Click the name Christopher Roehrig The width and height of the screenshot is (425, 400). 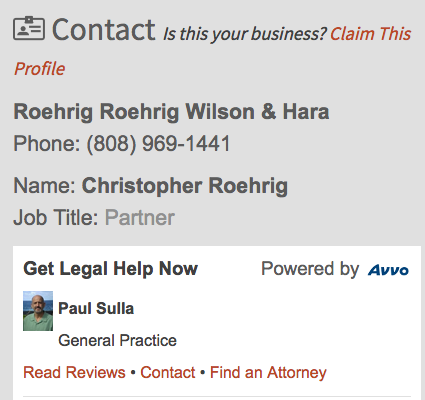pos(185,186)
